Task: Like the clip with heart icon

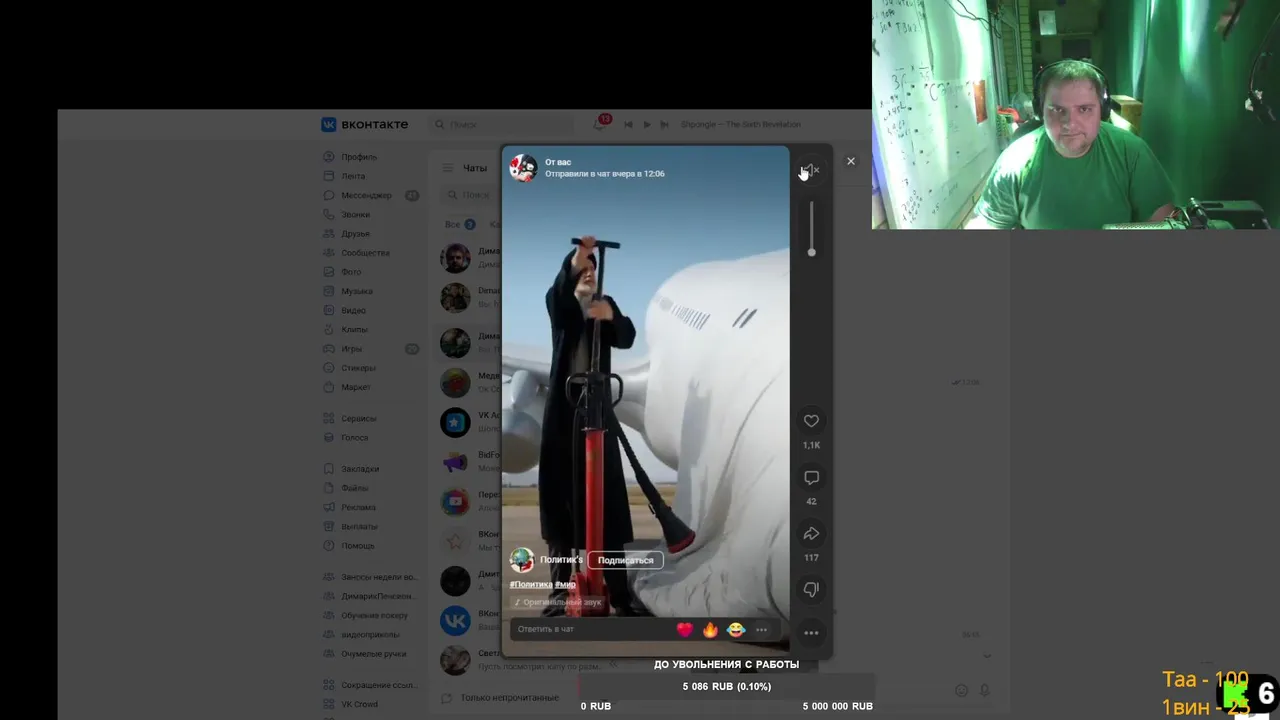Action: tap(811, 421)
